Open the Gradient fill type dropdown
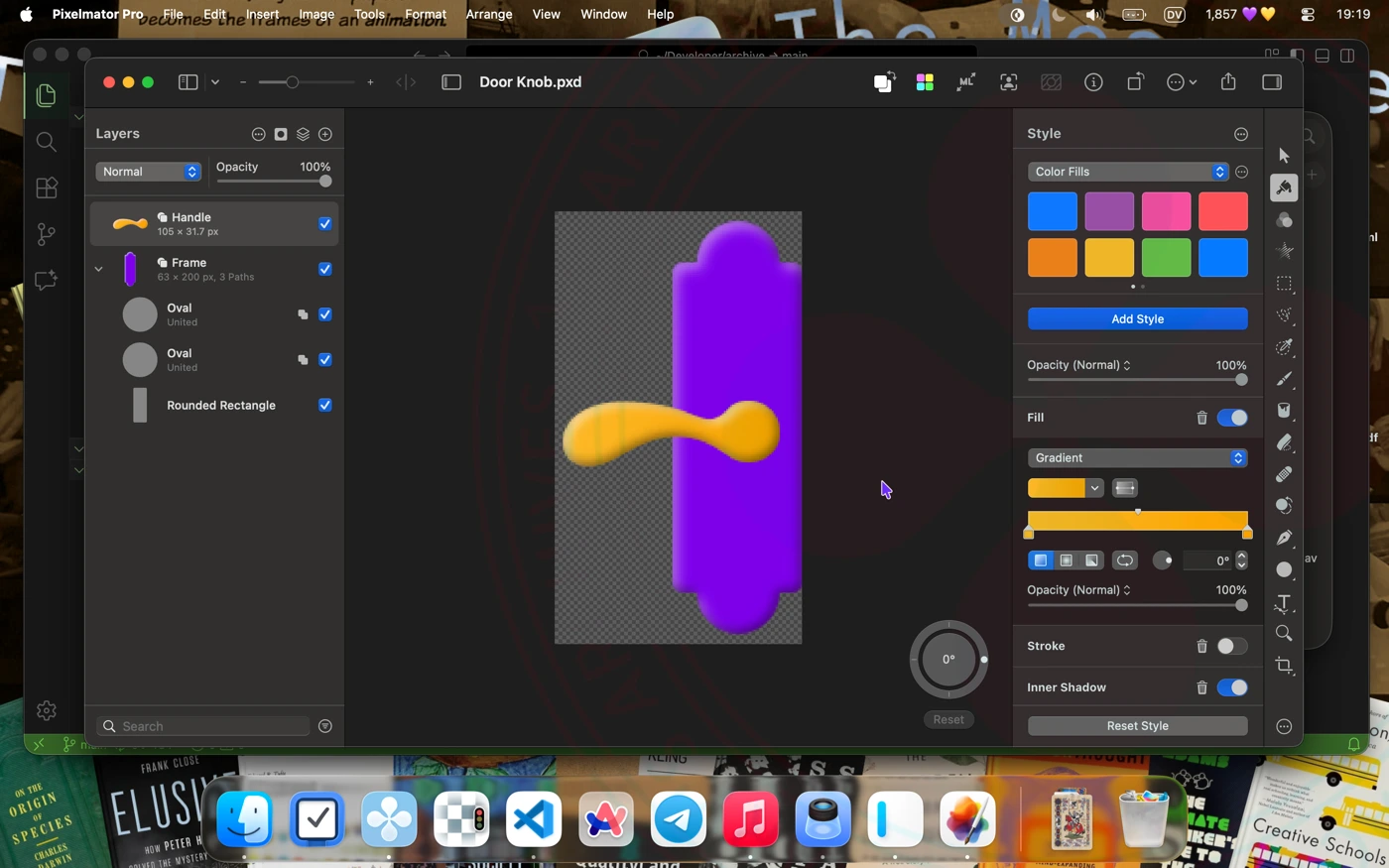The width and height of the screenshot is (1389, 868). (x=1137, y=457)
